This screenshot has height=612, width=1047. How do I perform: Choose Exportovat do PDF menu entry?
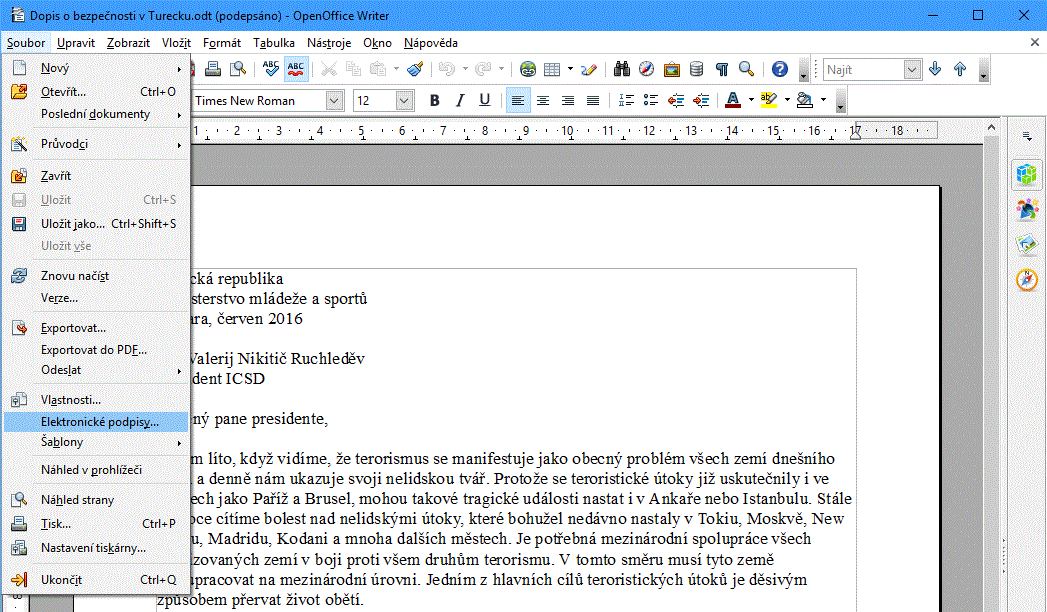[x=95, y=350]
